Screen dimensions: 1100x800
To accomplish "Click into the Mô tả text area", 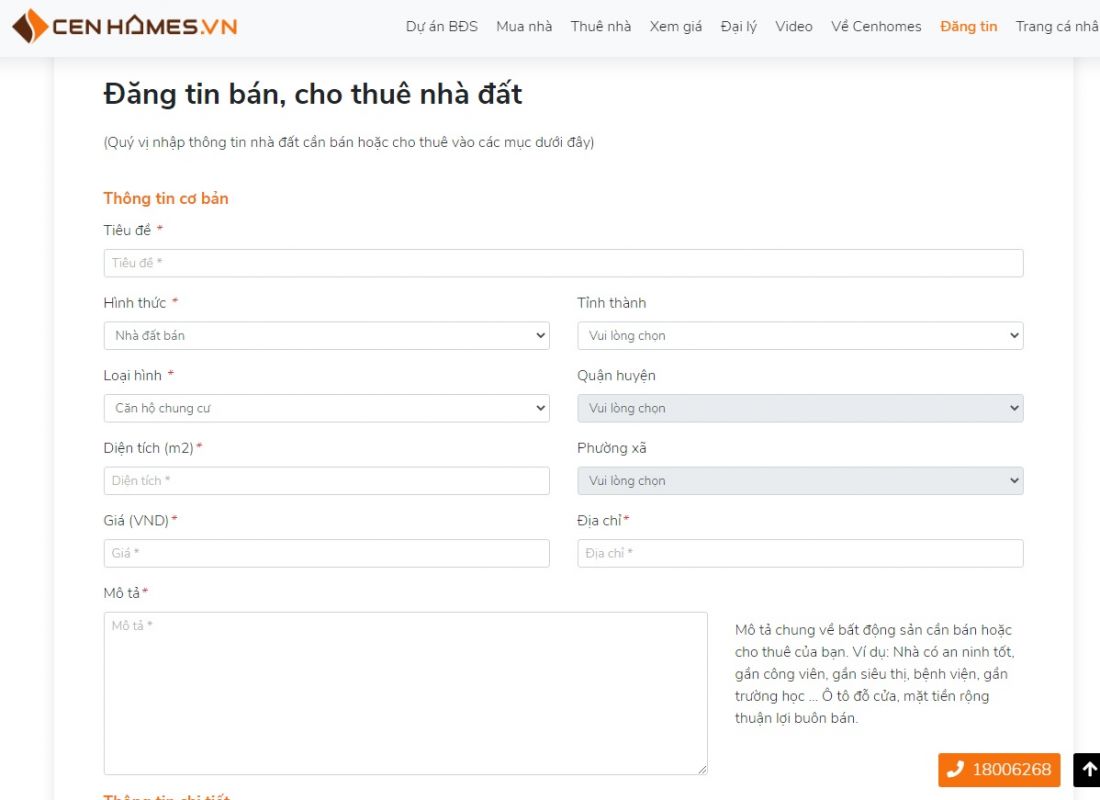I will tap(405, 693).
